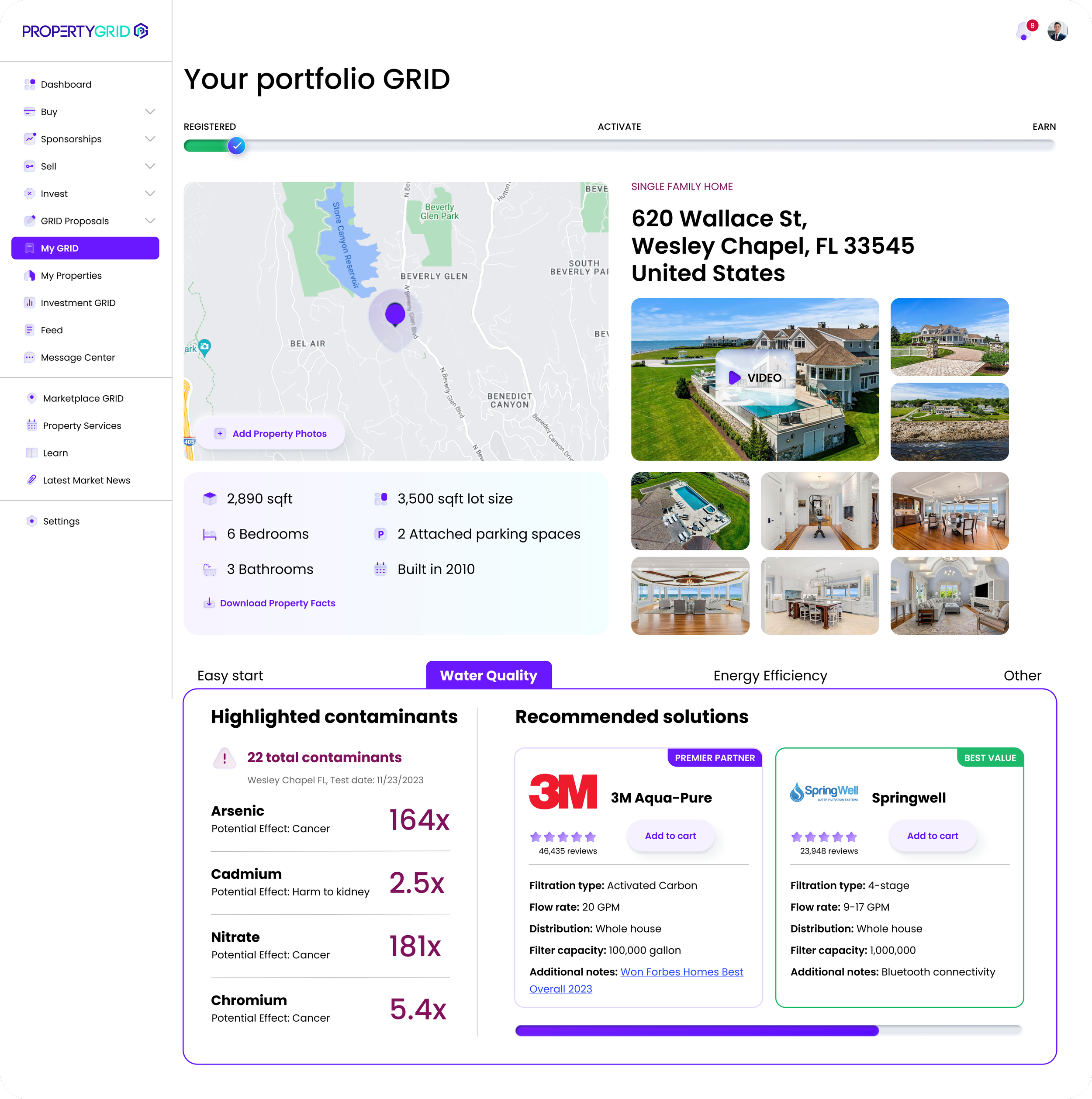1092x1099 pixels.
Task: Select the Water Quality tab
Action: (488, 675)
